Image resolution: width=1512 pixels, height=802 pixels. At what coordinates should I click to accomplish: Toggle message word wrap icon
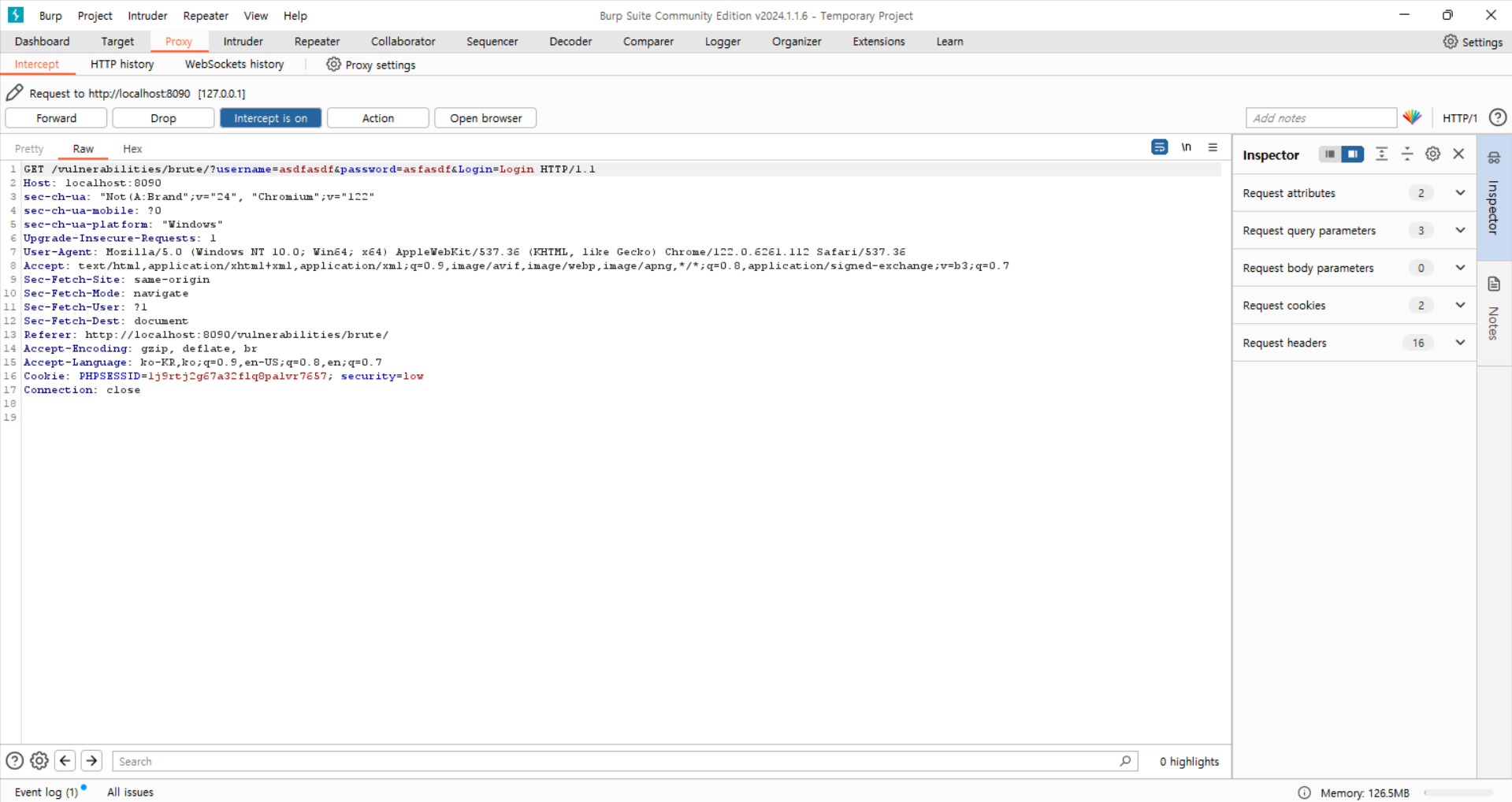(x=1159, y=147)
